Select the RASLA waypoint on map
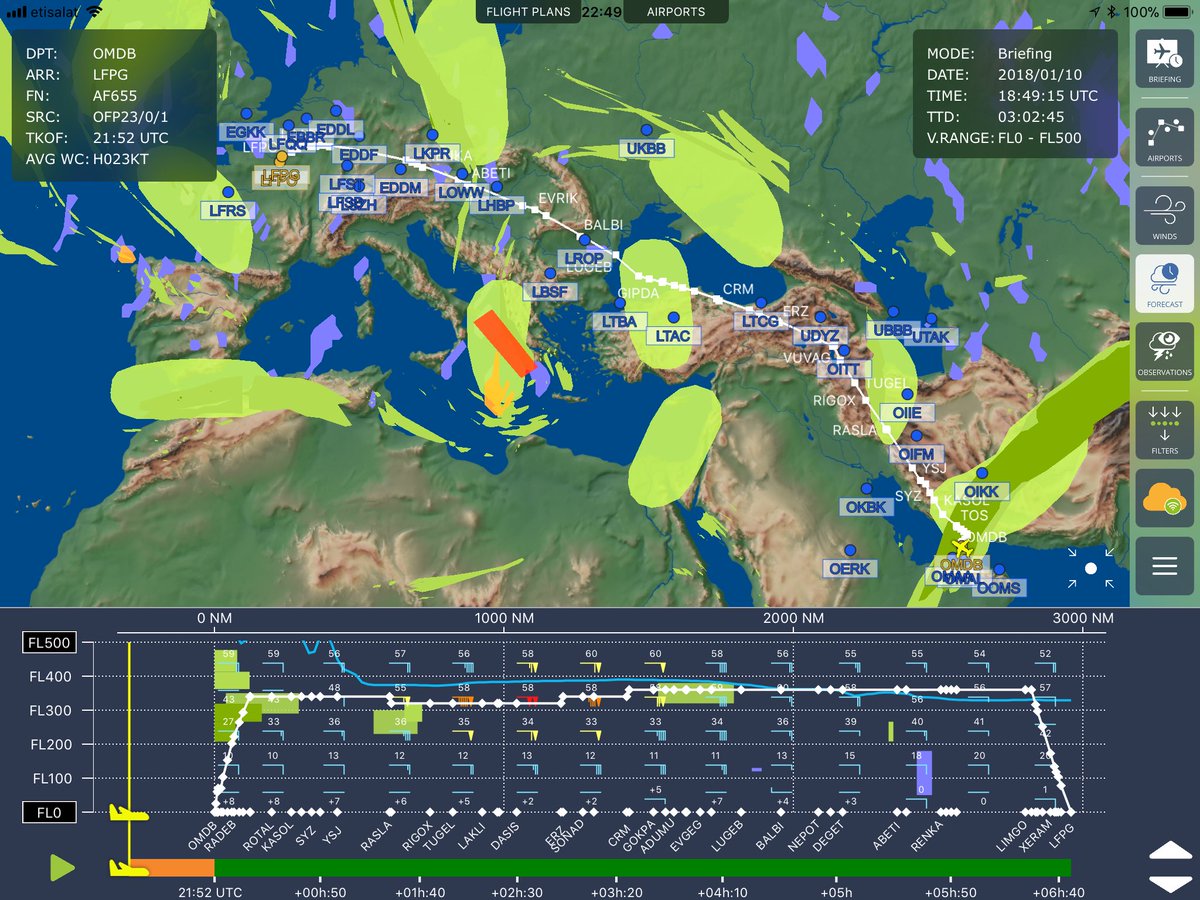 [853, 430]
